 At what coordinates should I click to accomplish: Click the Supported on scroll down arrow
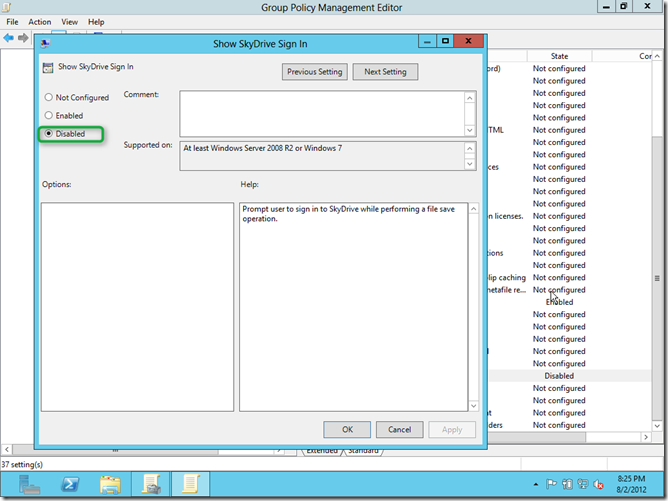[470, 164]
